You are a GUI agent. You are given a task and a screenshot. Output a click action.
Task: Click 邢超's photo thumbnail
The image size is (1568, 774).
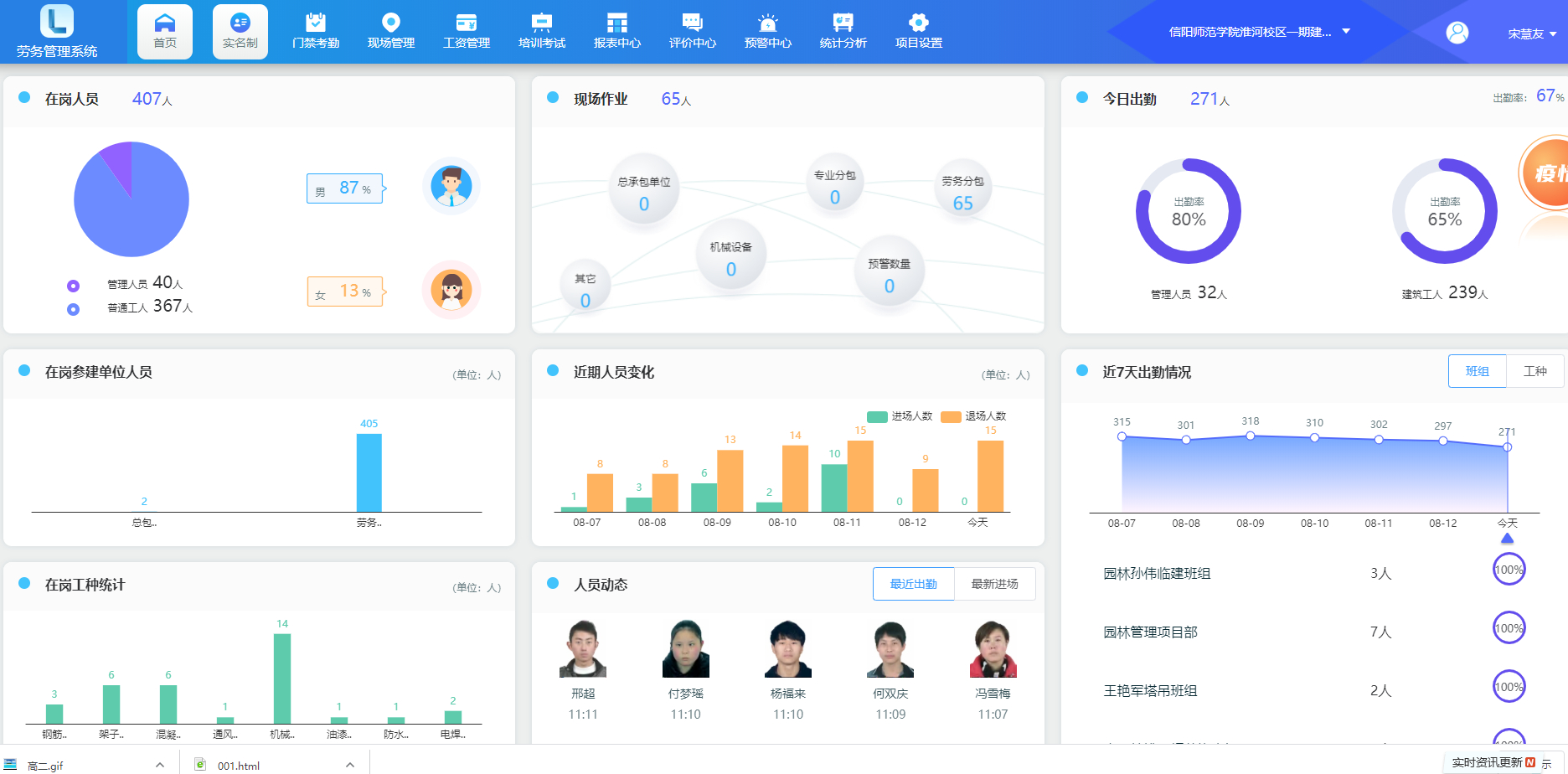point(583,649)
